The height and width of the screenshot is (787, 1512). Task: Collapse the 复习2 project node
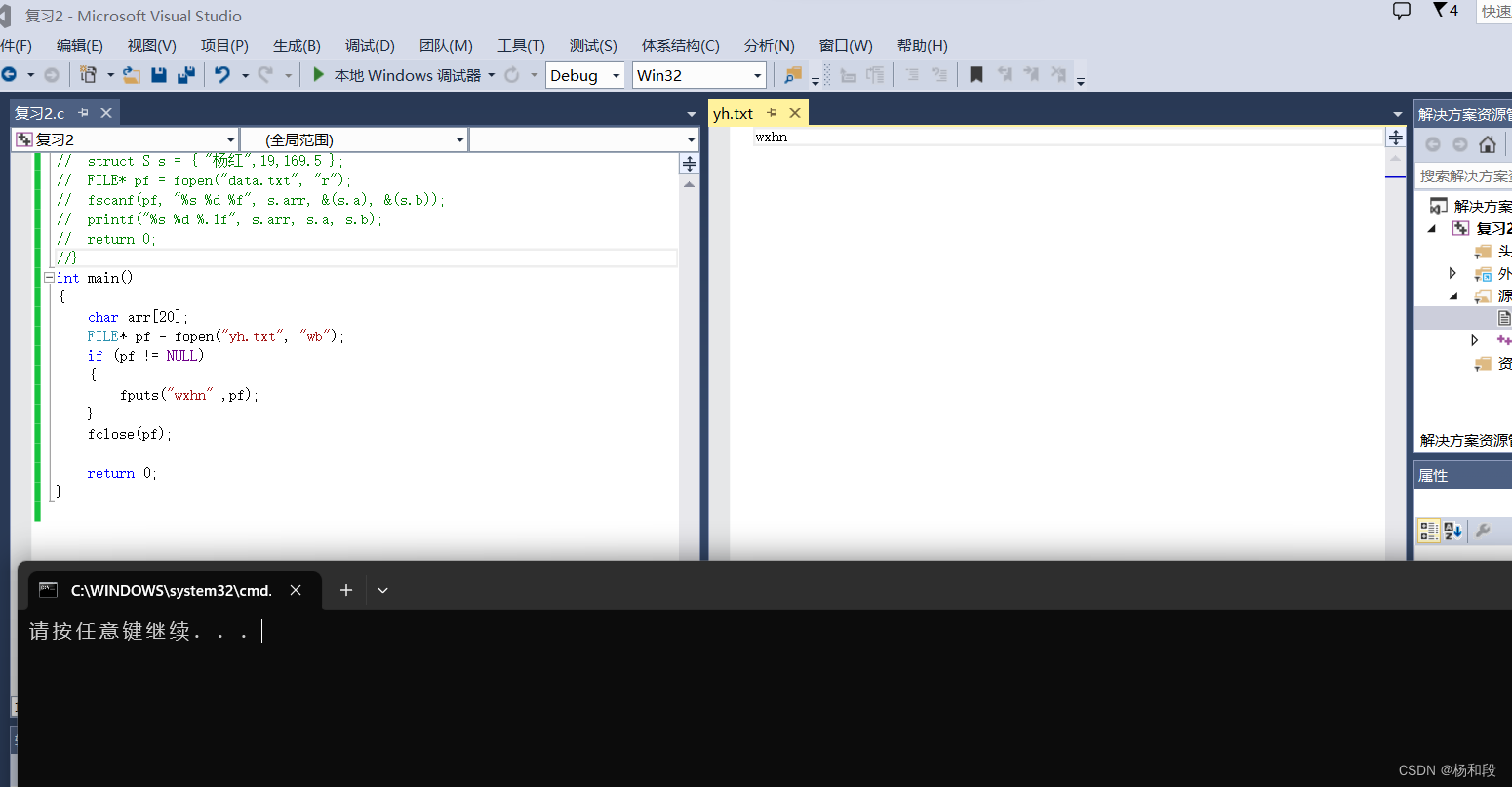click(x=1432, y=228)
